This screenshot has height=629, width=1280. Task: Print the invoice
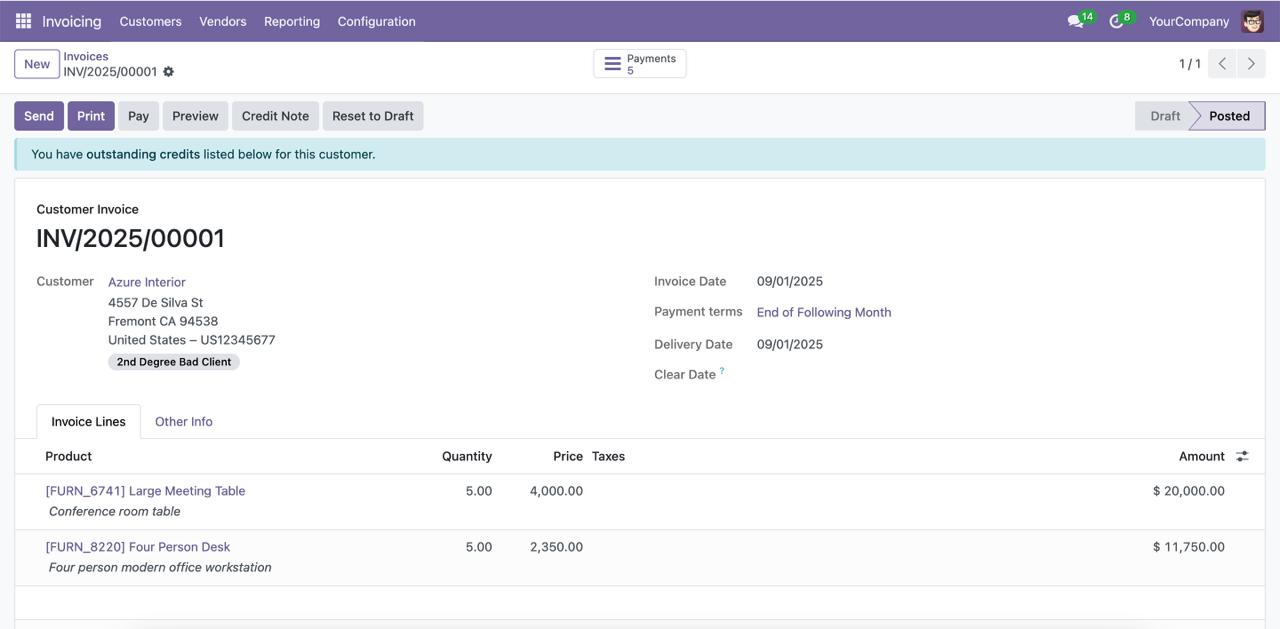pos(91,116)
